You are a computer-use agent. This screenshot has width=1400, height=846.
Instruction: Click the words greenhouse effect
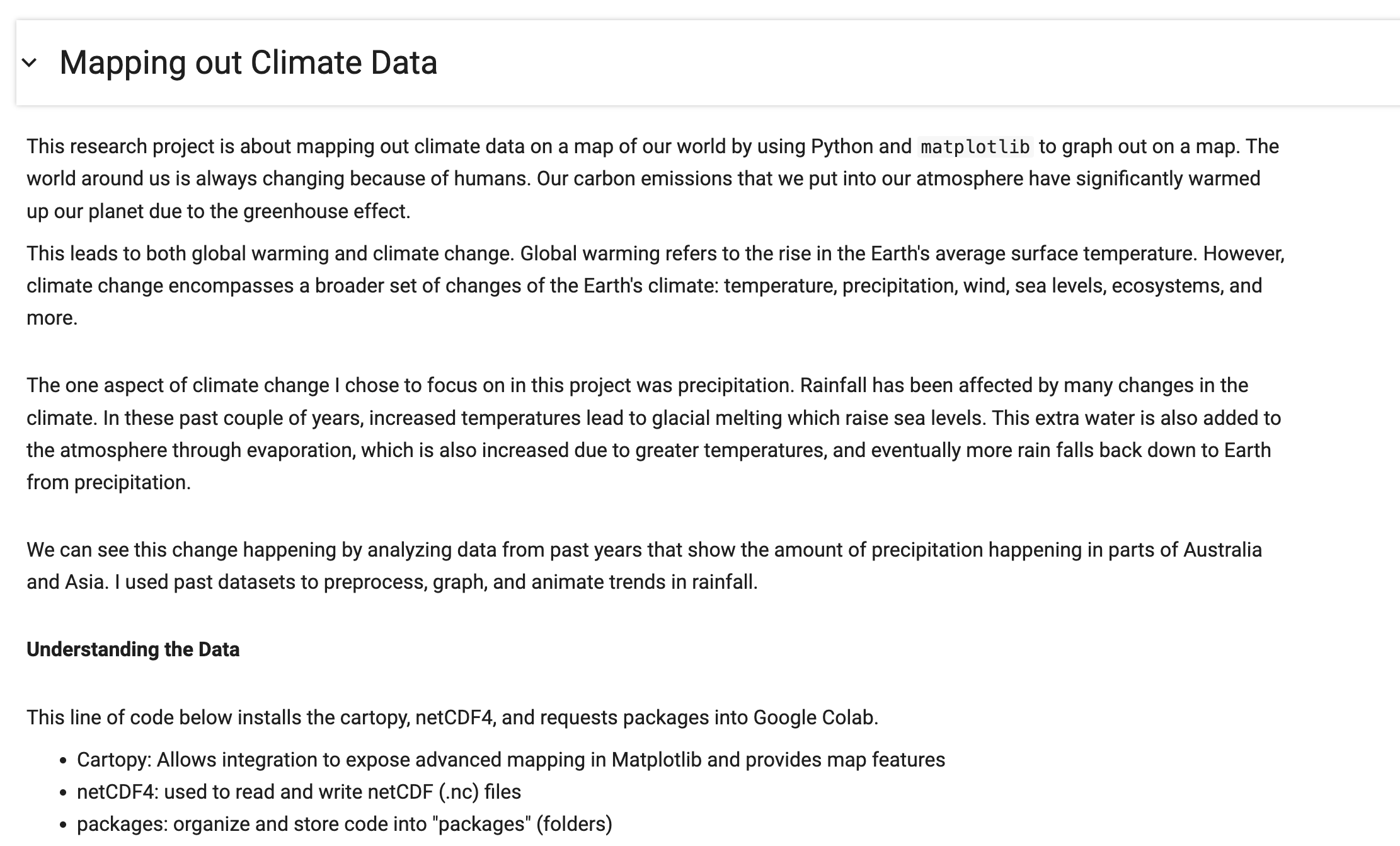(x=326, y=211)
